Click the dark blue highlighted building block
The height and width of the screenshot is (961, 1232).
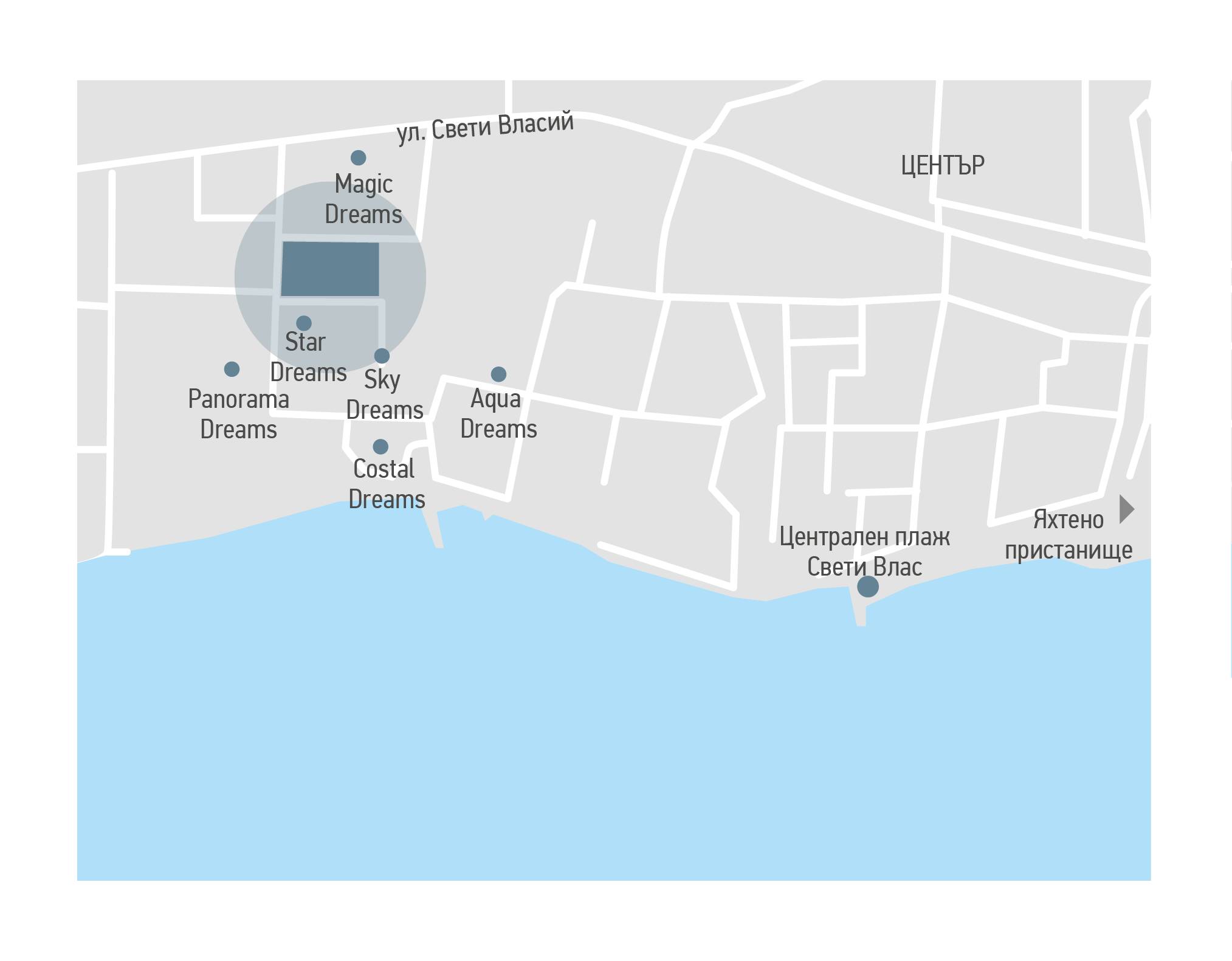[330, 269]
